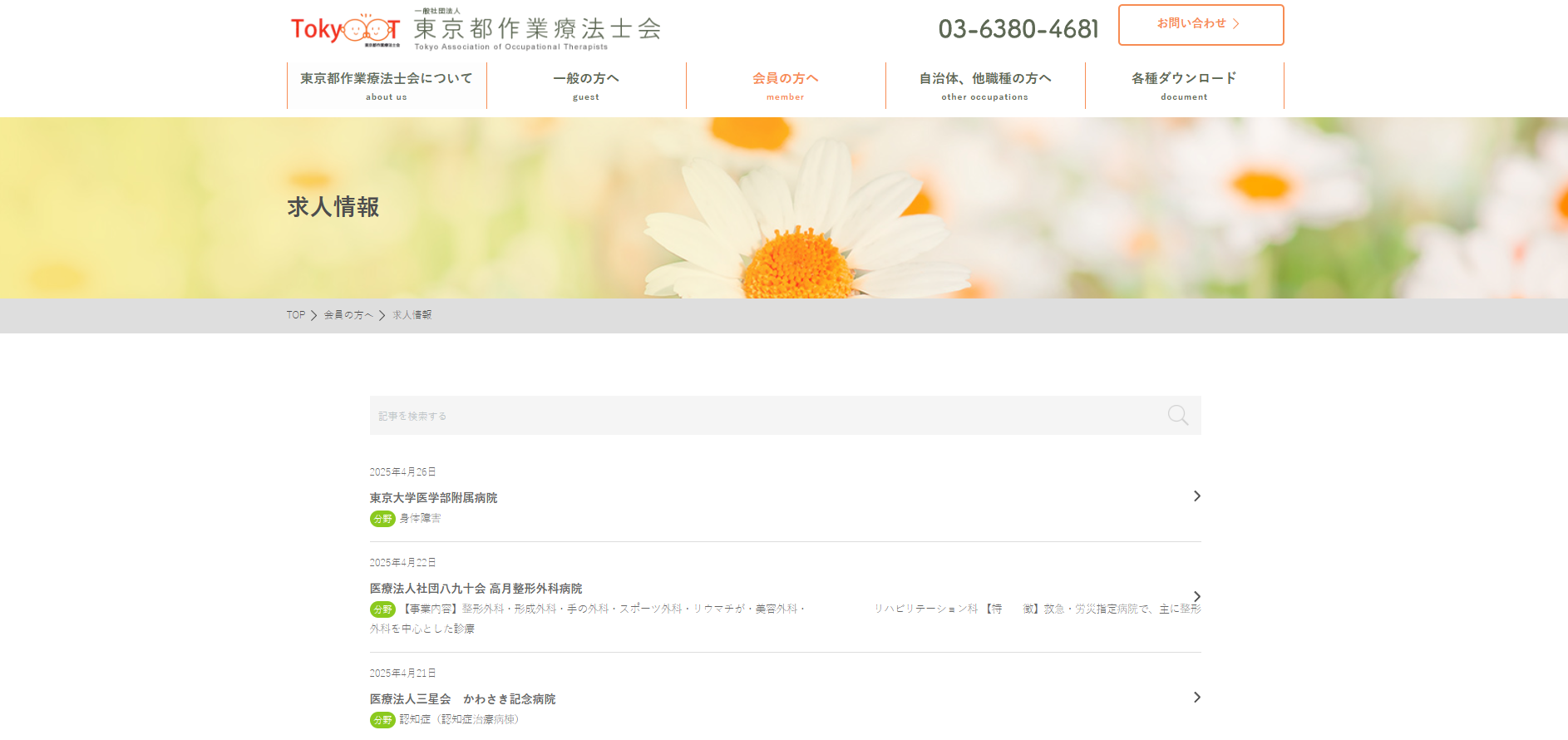Image resolution: width=1568 pixels, height=740 pixels.
Task: Open the 各種ダウンロード document menu
Action: coord(1184,86)
